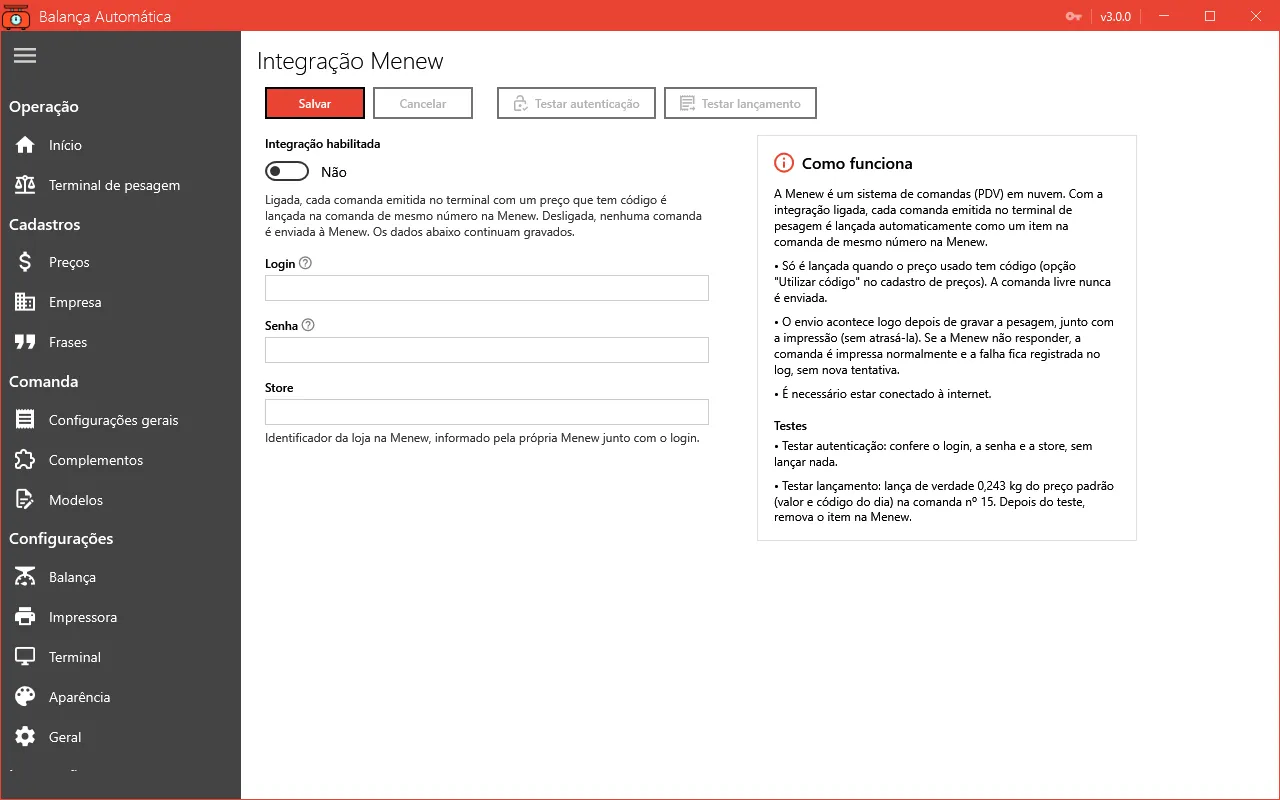Viewport: 1280px width, 800px height.
Task: Click Testar autenticação button
Action: pos(576,103)
